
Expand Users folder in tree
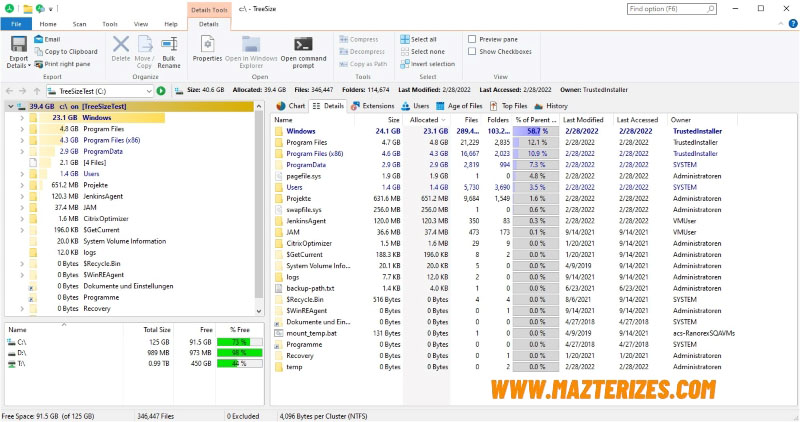click(x=22, y=174)
